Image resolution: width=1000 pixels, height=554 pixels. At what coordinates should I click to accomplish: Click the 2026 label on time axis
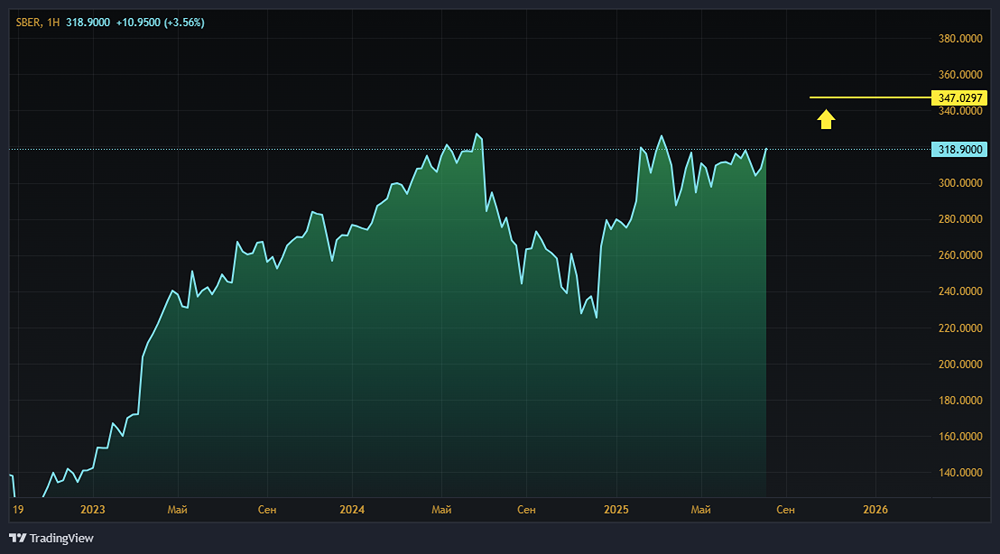(875, 509)
